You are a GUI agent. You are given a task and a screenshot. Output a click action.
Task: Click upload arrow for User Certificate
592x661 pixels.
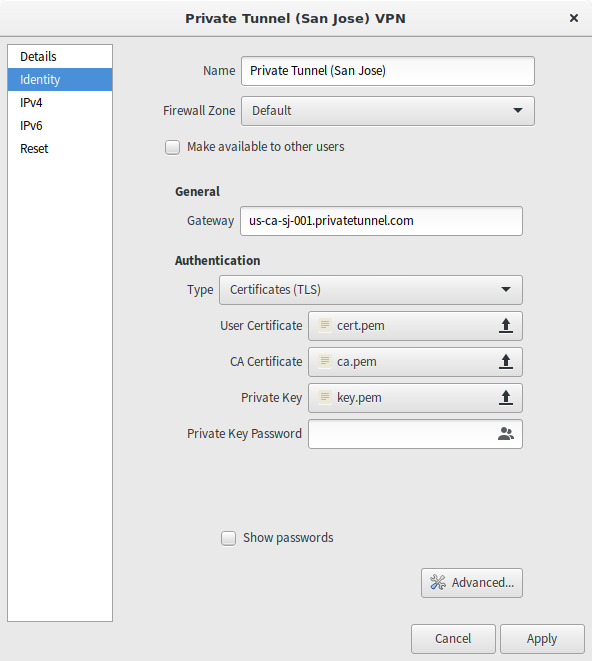506,326
